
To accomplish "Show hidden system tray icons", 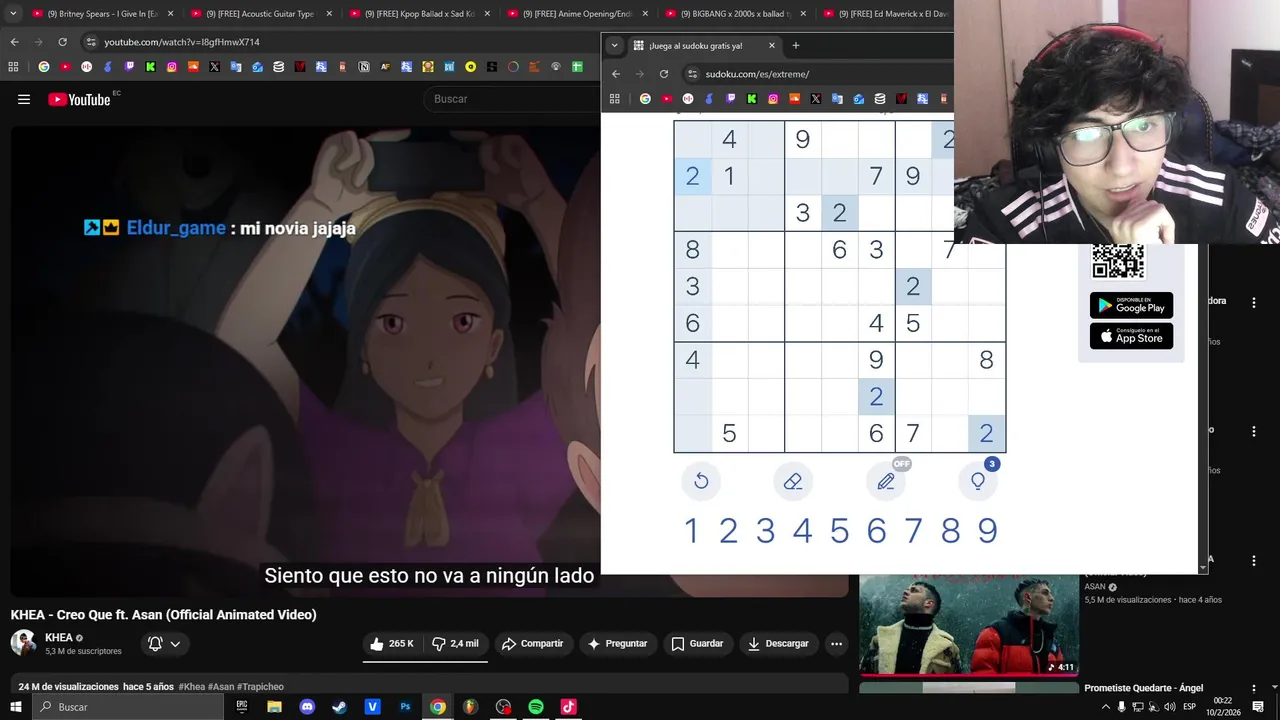I will click(1105, 707).
